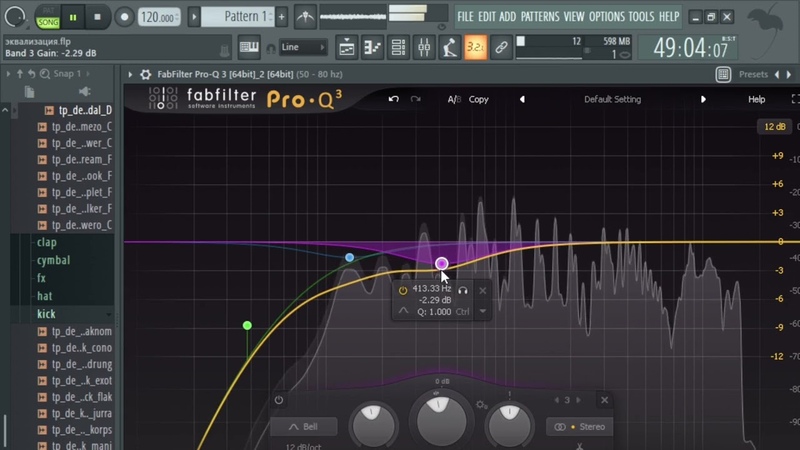Click the gain knob in band panel
Image resolution: width=800 pixels, height=450 pixels.
pos(441,420)
